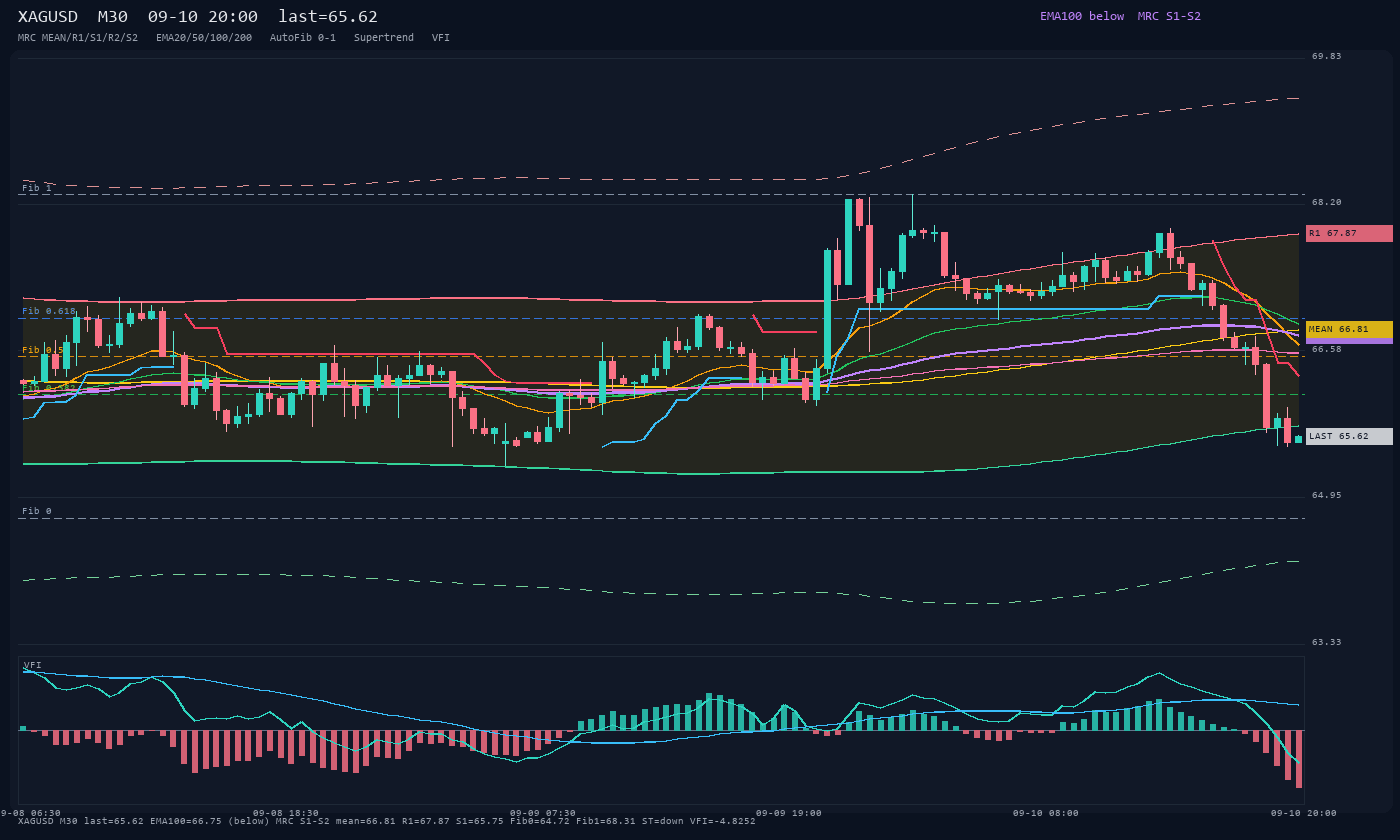Screen dimensions: 1400x840
Task: Select the 09-08 06:30 time axis label
Action: (31, 813)
